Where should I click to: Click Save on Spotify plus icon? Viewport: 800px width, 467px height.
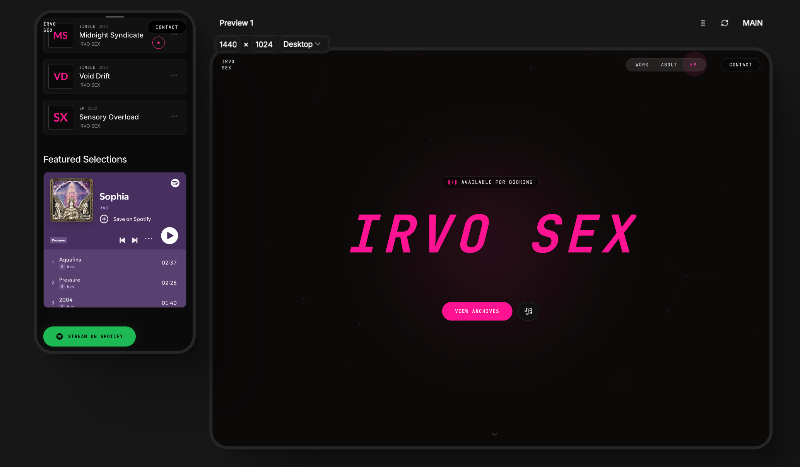pos(104,219)
